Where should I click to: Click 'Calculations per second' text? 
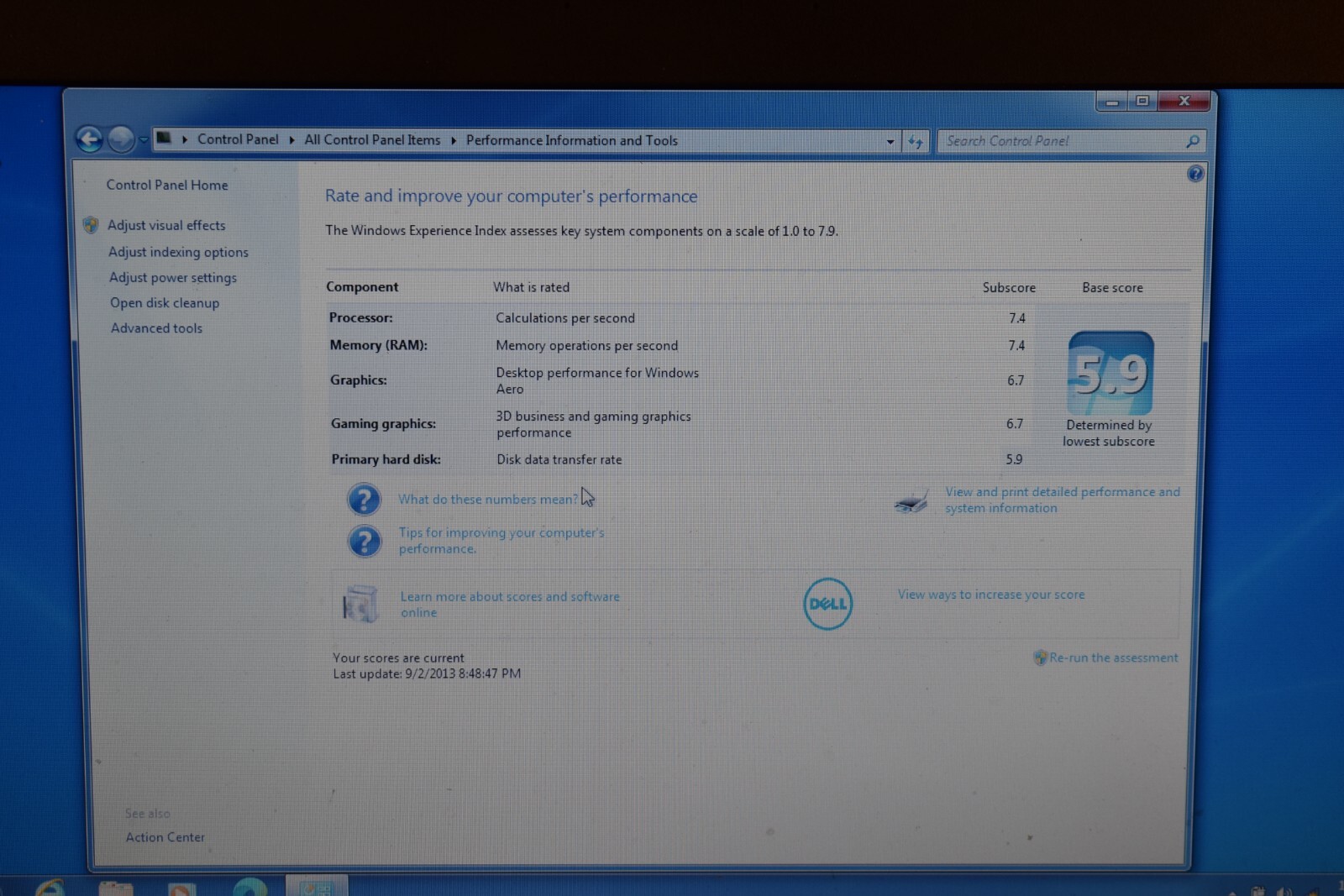click(565, 318)
